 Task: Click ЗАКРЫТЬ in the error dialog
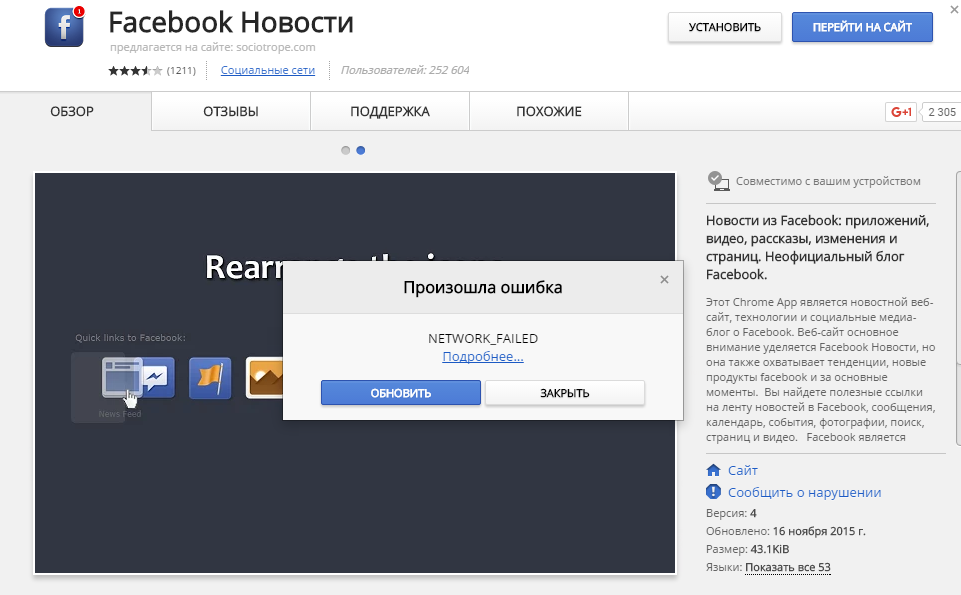(564, 393)
